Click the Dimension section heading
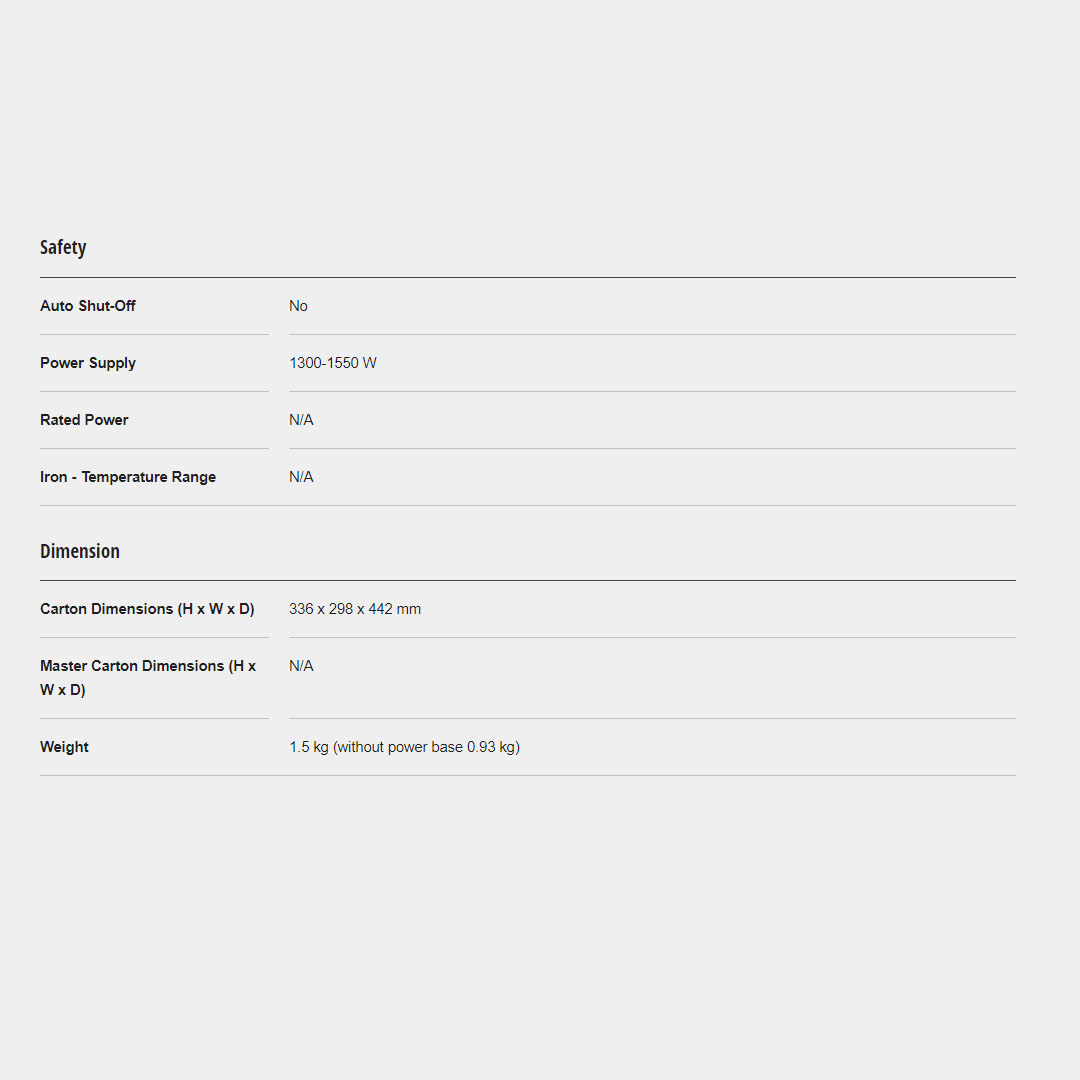Viewport: 1080px width, 1080px height. click(80, 551)
